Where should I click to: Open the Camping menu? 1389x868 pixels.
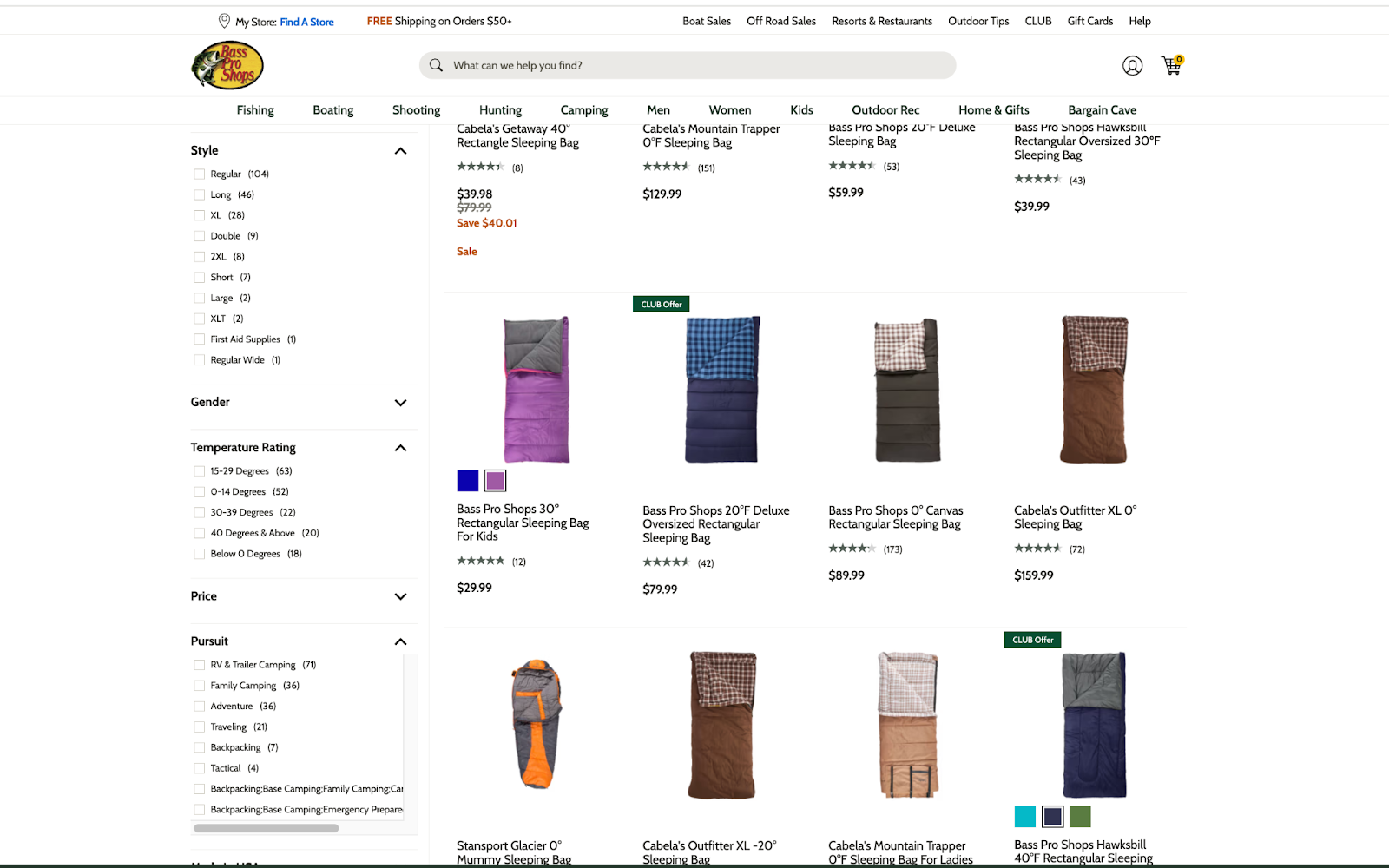(584, 110)
